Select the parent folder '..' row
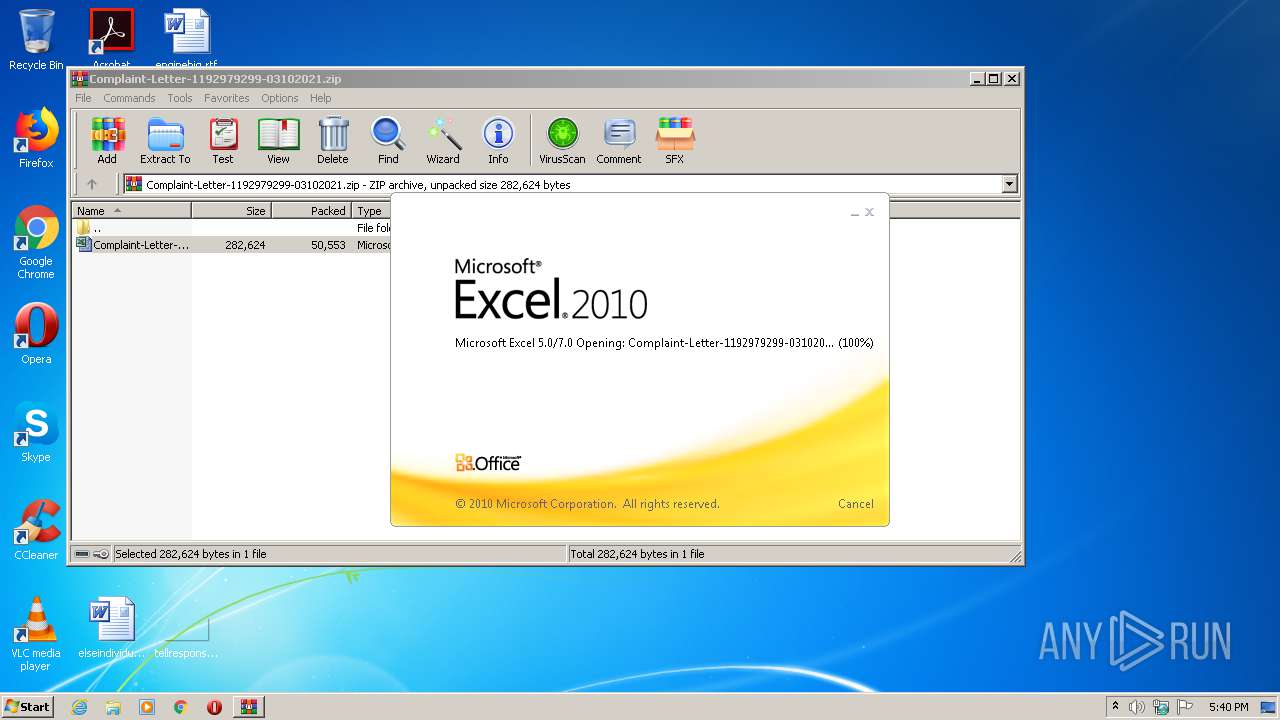The image size is (1280, 720). [x=231, y=228]
